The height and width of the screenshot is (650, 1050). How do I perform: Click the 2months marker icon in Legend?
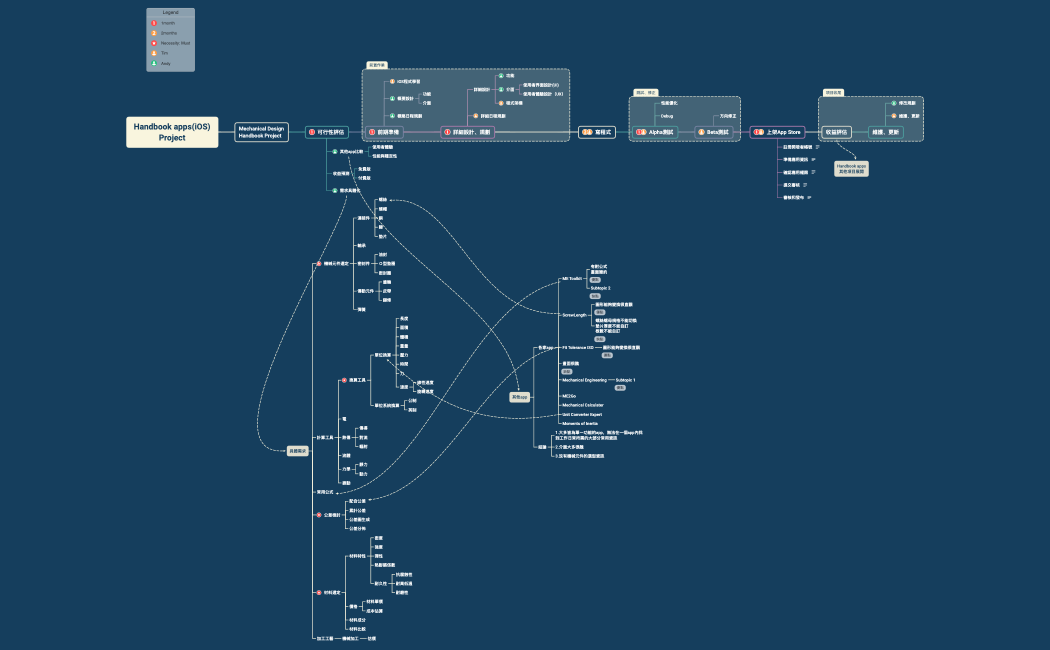coord(154,33)
